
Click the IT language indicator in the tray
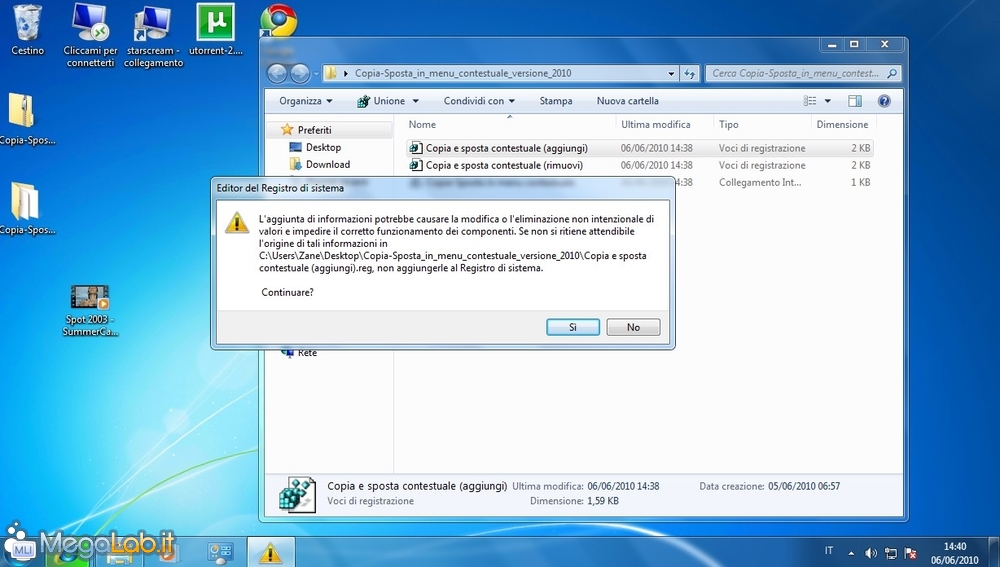828,550
